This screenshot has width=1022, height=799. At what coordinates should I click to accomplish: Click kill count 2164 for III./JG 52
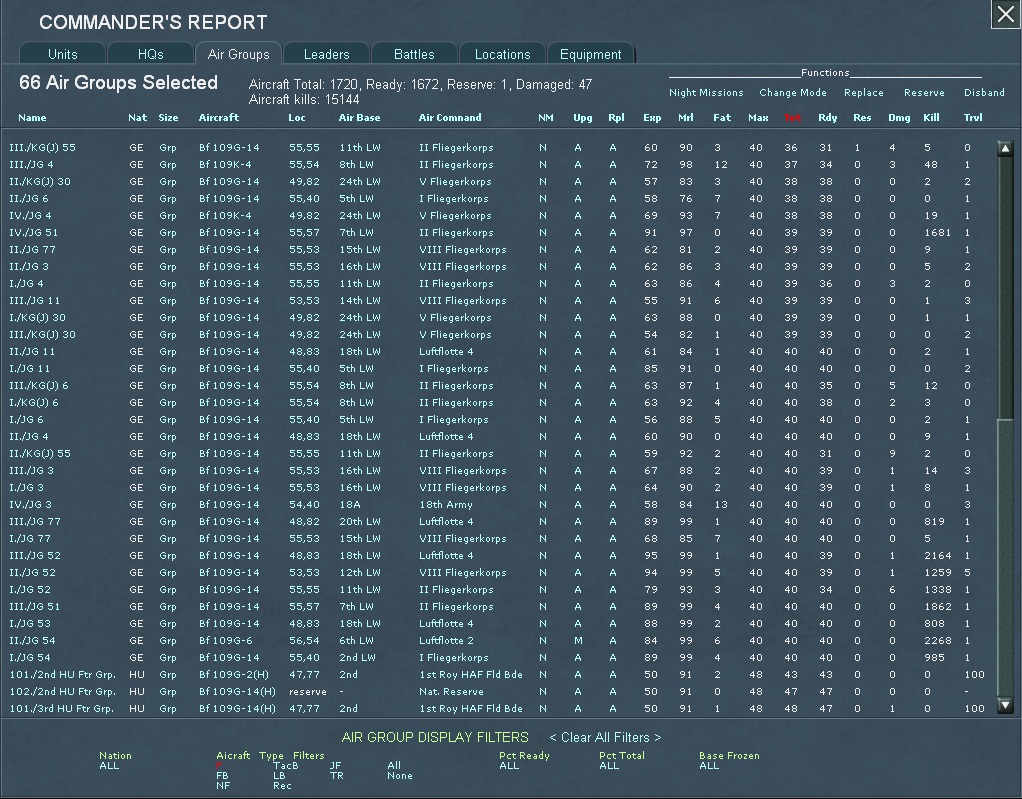click(x=937, y=555)
